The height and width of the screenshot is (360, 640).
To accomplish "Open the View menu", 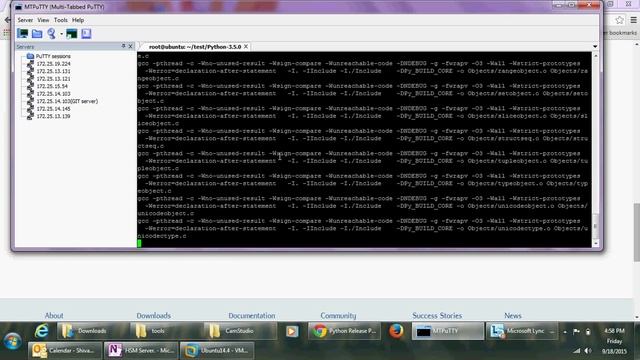I will 43,20.
